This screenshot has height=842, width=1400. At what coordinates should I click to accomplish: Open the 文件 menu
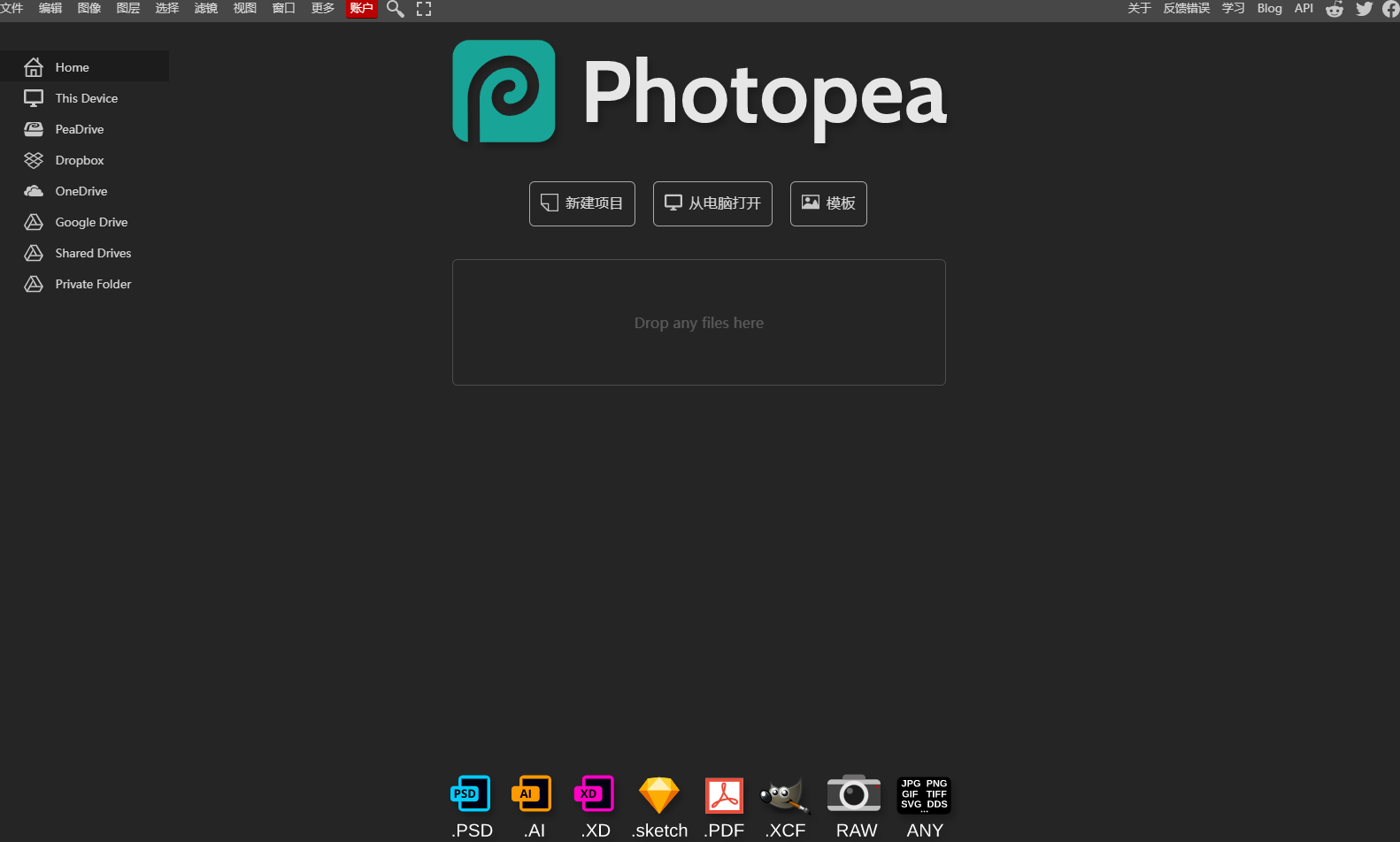(12, 8)
